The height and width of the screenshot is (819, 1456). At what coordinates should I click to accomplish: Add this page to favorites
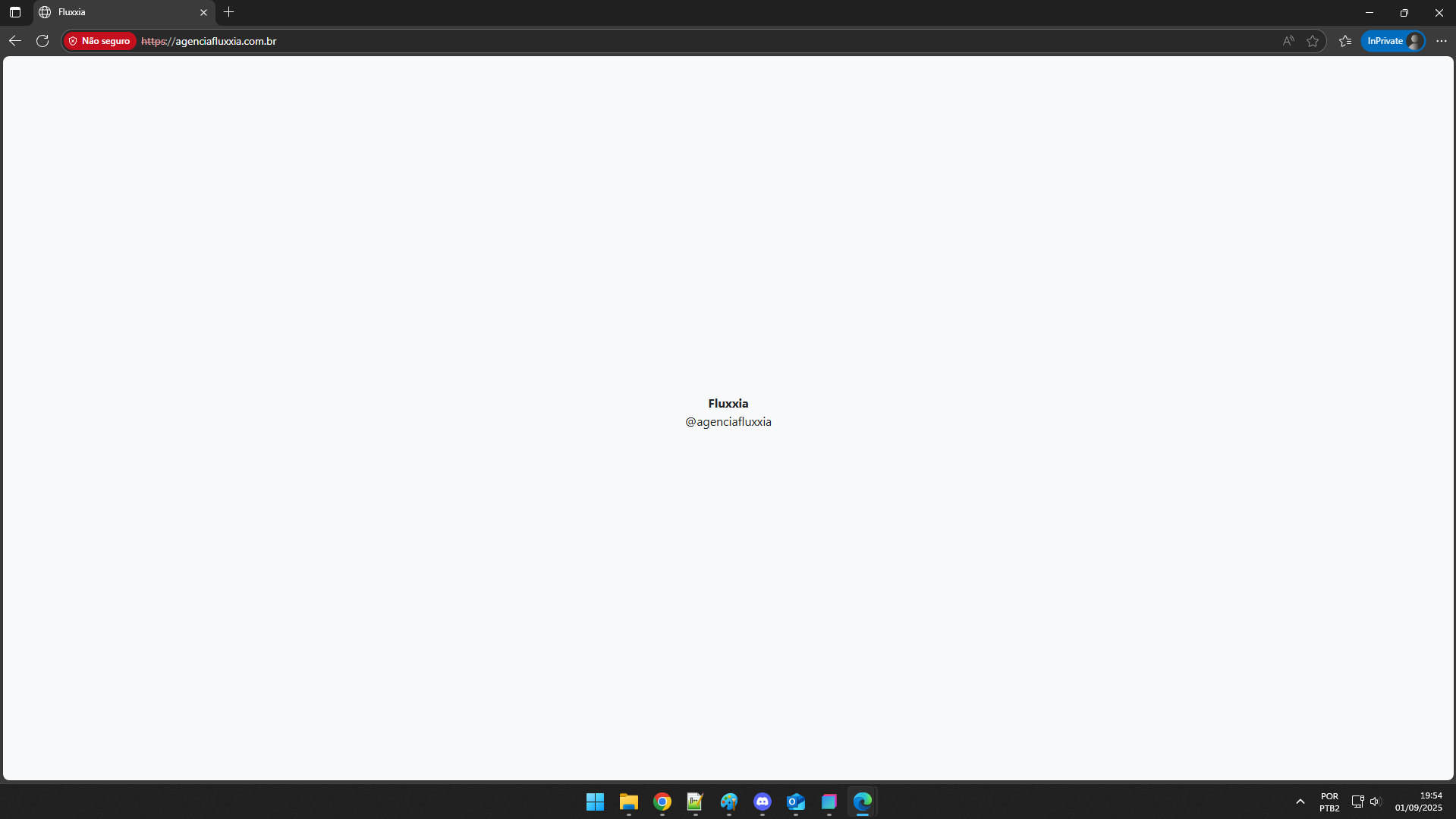(1313, 41)
